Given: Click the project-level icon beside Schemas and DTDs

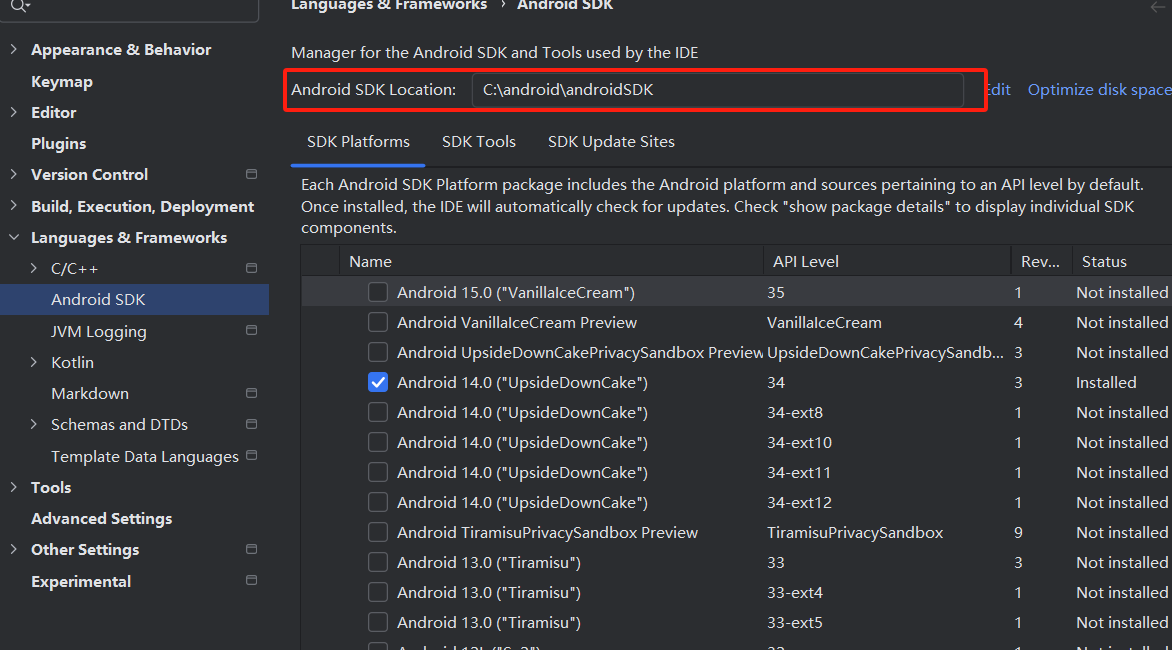Looking at the screenshot, I should click(251, 424).
